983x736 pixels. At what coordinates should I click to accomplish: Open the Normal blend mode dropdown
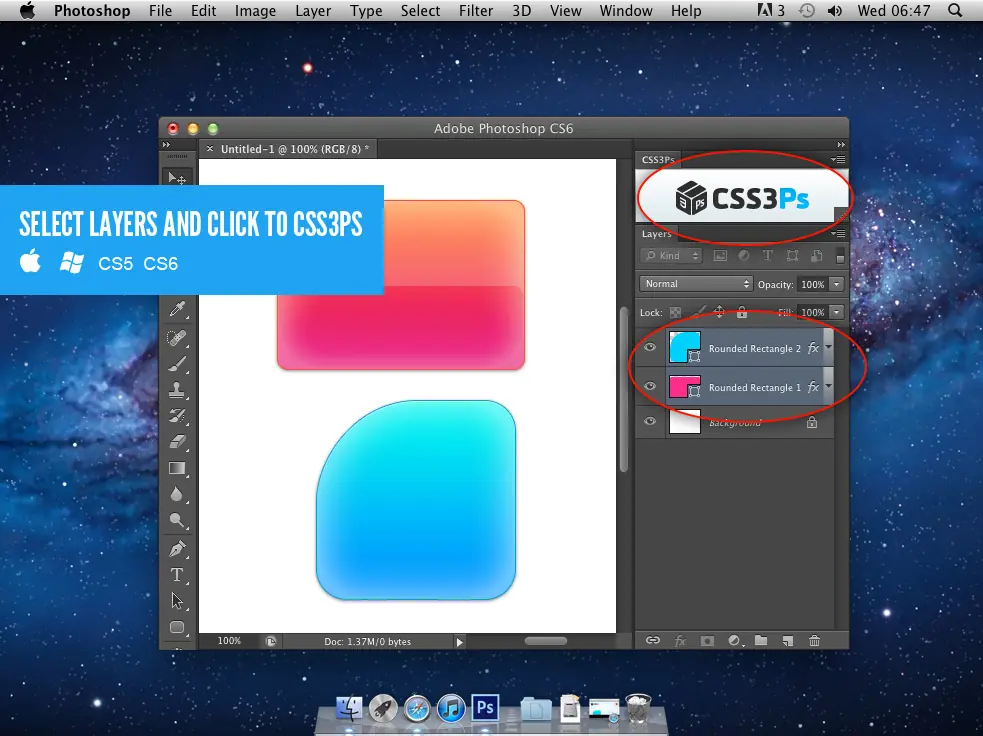pyautogui.click(x=695, y=284)
